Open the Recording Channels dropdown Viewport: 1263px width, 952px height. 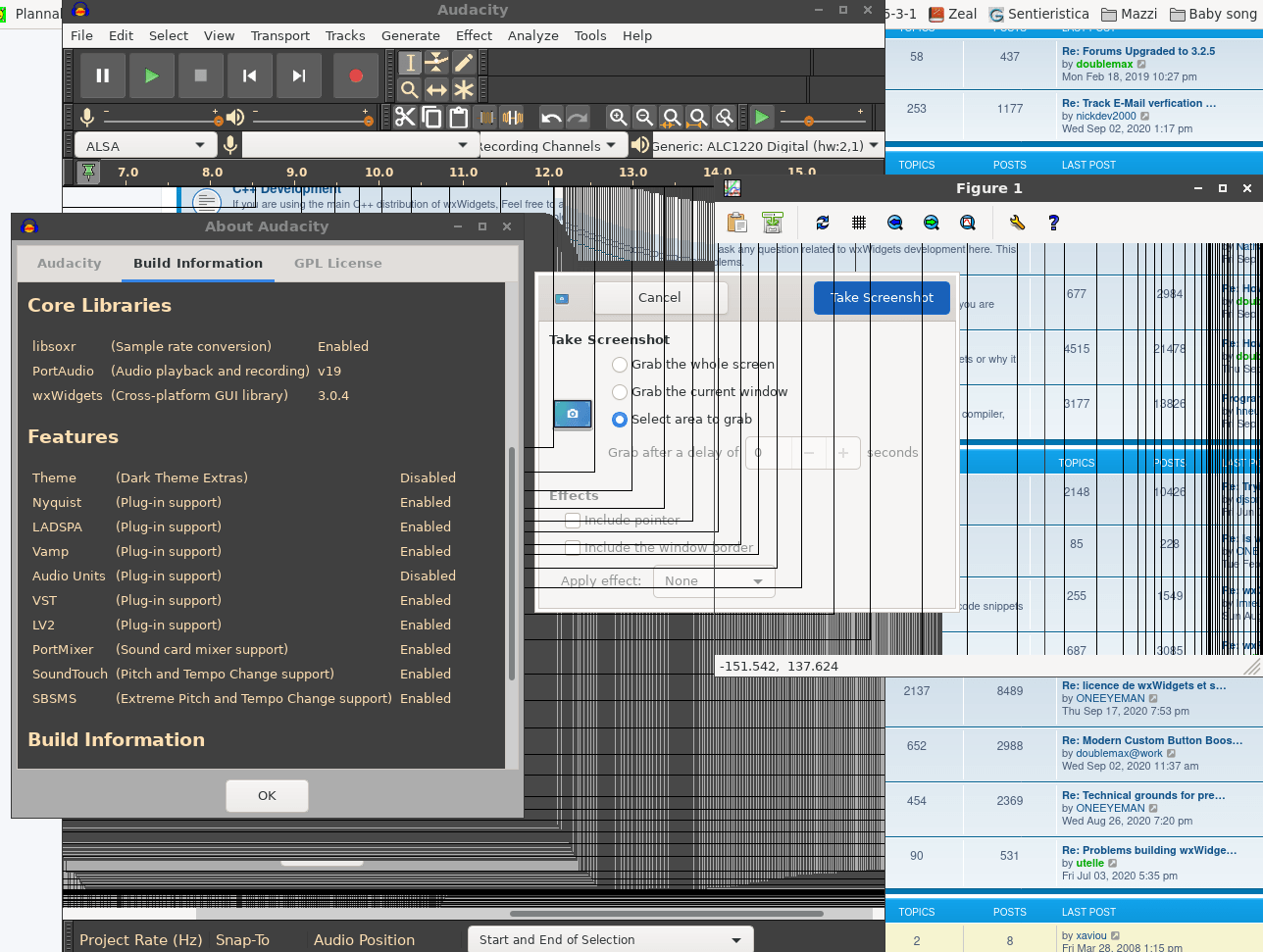[x=551, y=146]
